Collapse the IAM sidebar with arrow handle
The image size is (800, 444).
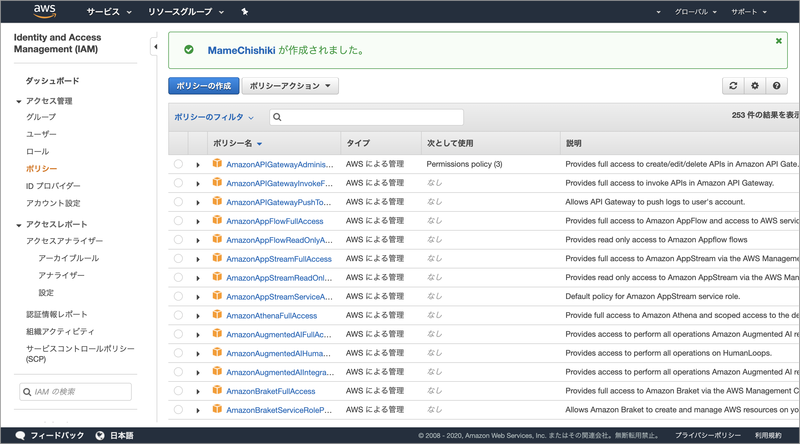coord(155,46)
